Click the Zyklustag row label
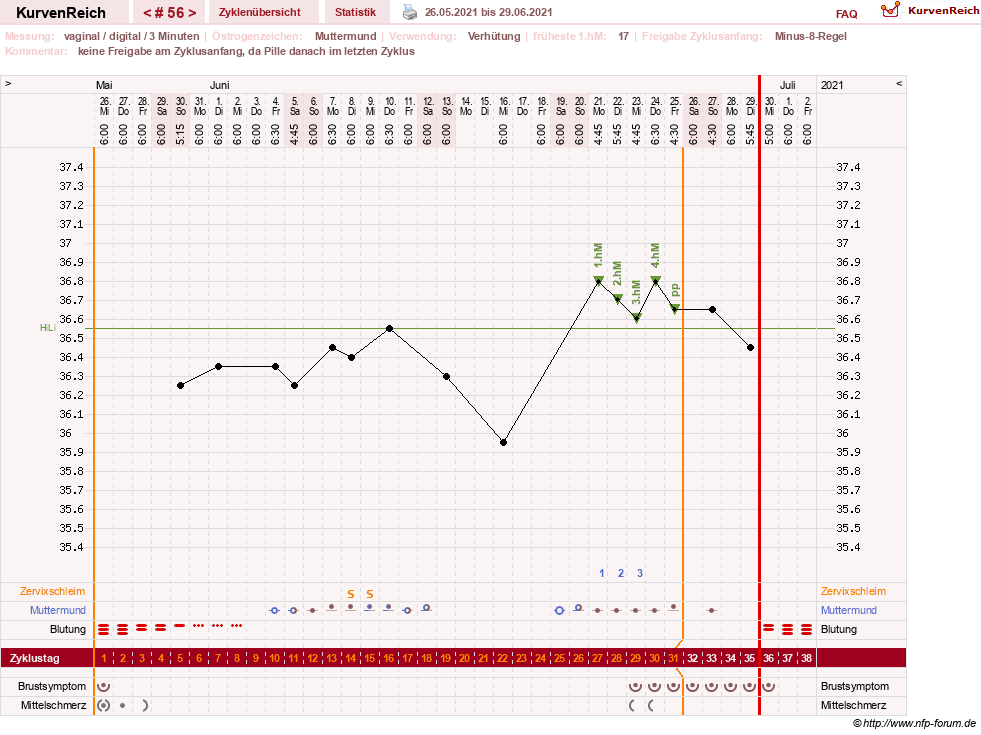This screenshot has height=735, width=981. (34, 658)
